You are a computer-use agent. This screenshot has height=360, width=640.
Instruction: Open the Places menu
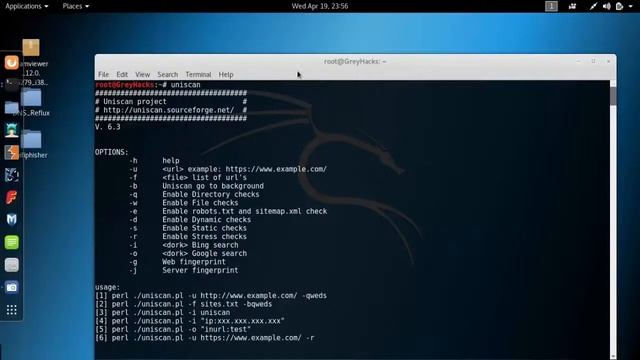point(76,6)
